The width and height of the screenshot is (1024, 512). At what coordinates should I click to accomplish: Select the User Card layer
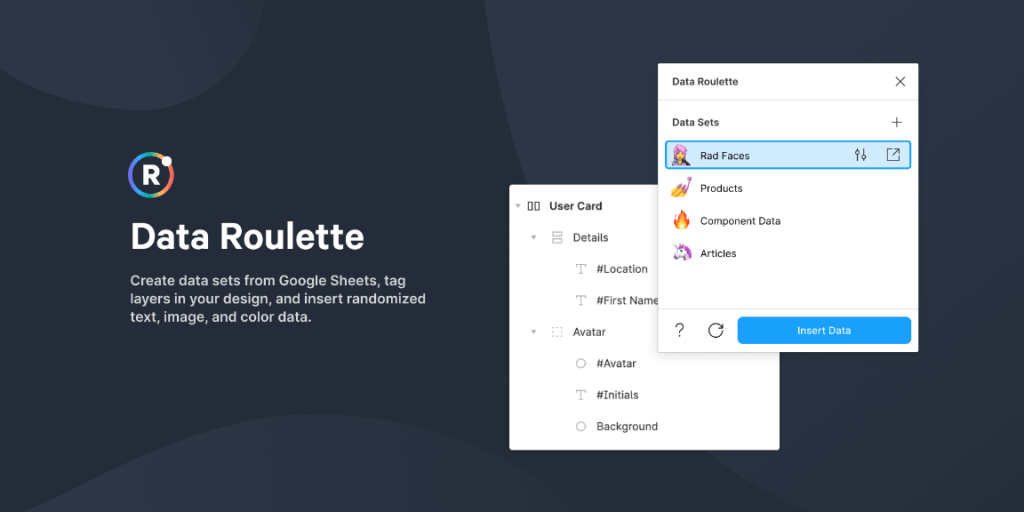(575, 206)
